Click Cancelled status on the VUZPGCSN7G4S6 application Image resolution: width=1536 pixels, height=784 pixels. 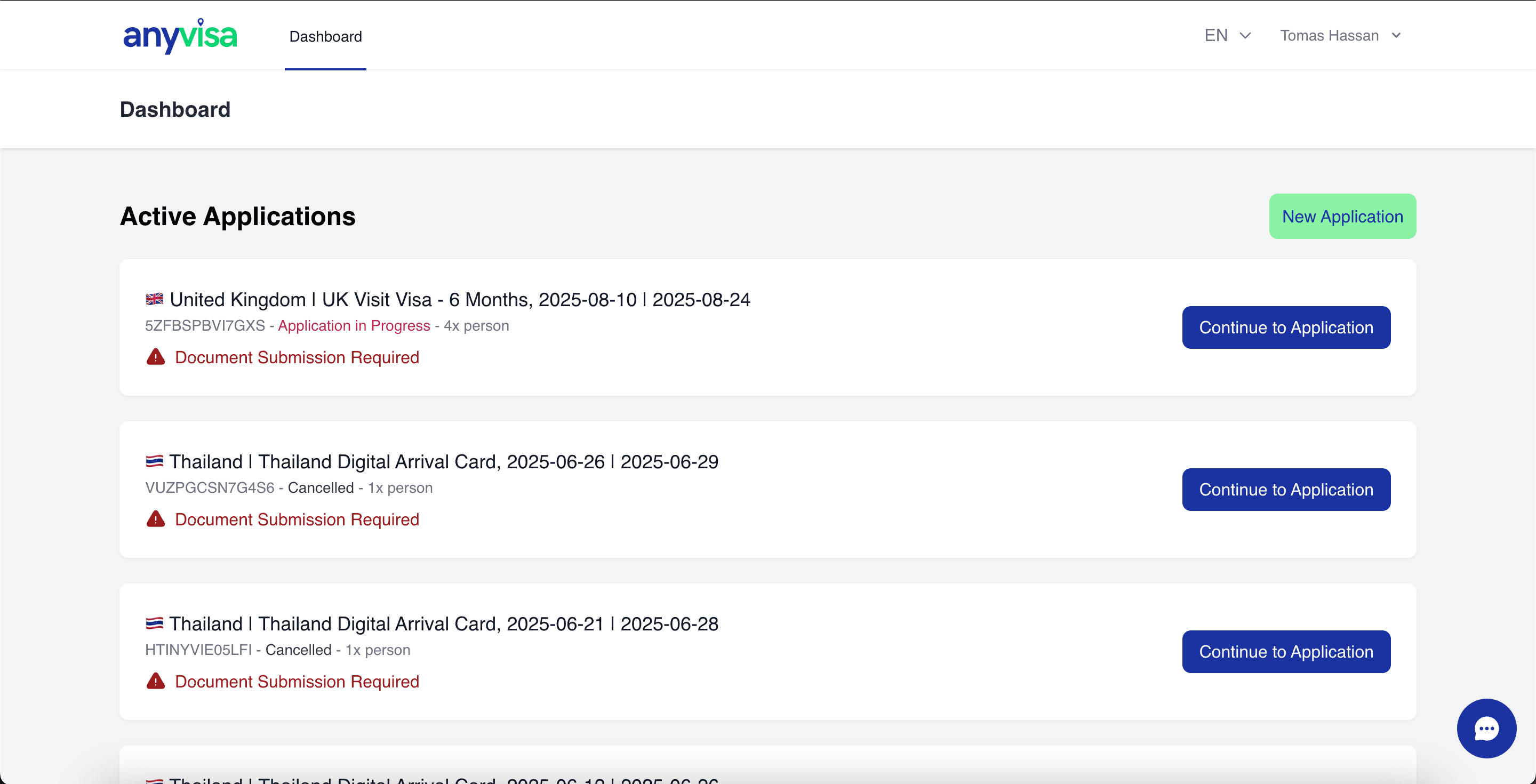[x=321, y=489]
